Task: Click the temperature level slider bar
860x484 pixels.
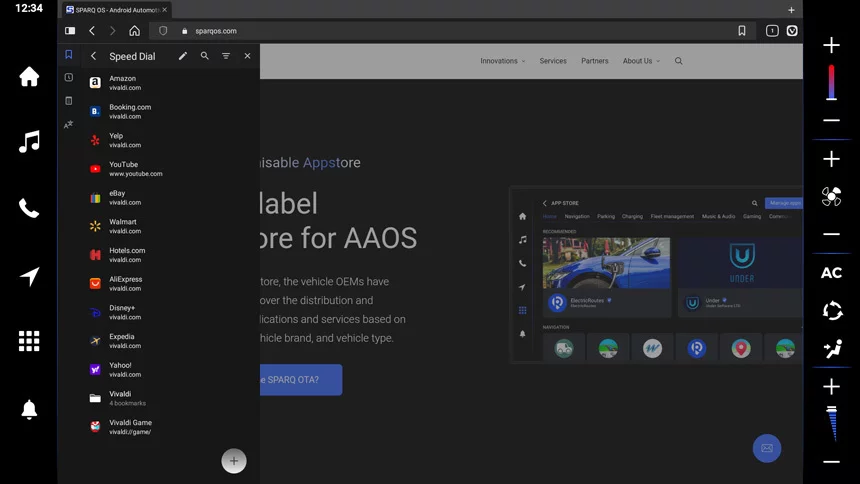Action: (831, 82)
